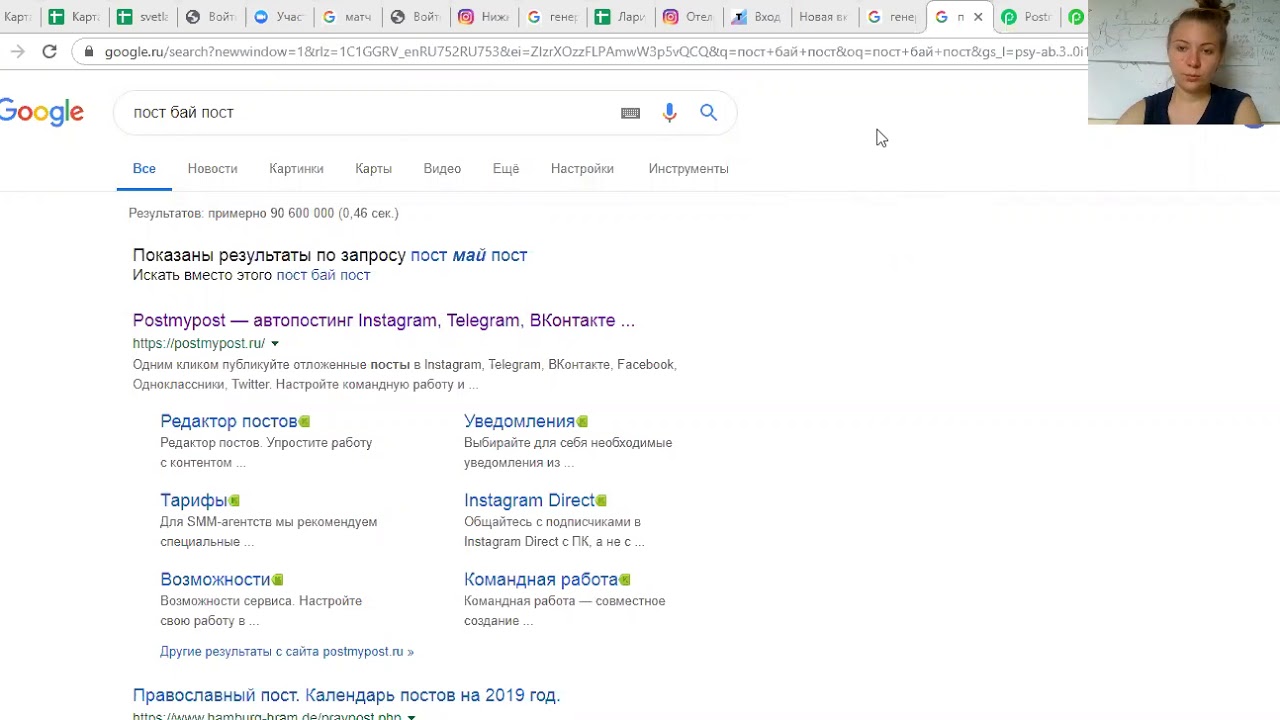
Task: Expand dropdown arrow next to postmypost.ru URL
Action: (275, 344)
